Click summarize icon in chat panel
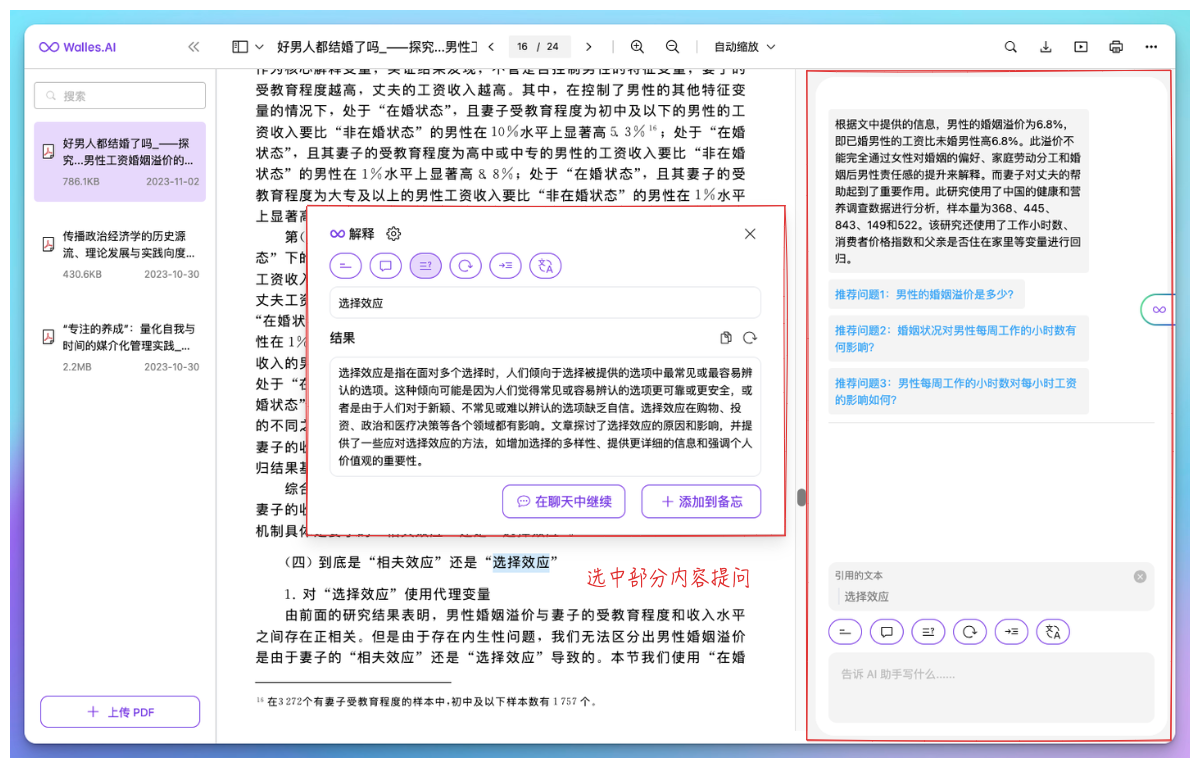The height and width of the screenshot is (768, 1199). click(x=845, y=632)
